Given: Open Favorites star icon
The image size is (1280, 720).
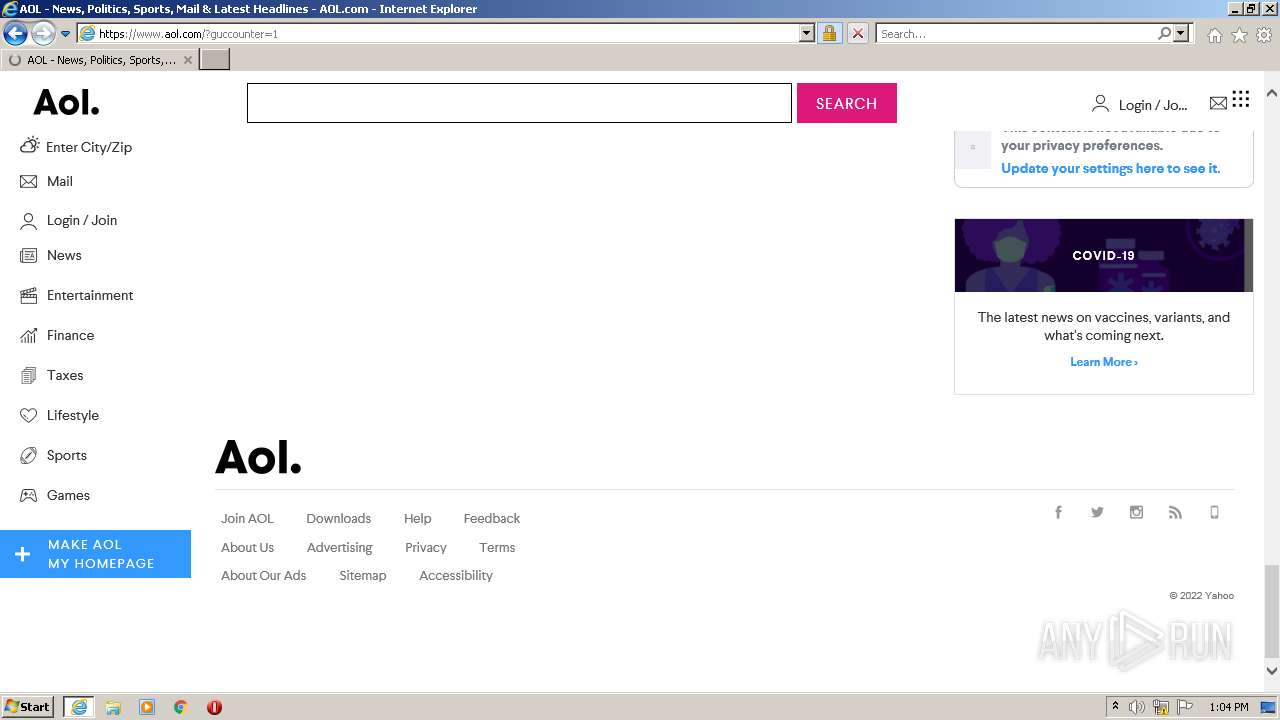Looking at the screenshot, I should pos(1239,35).
